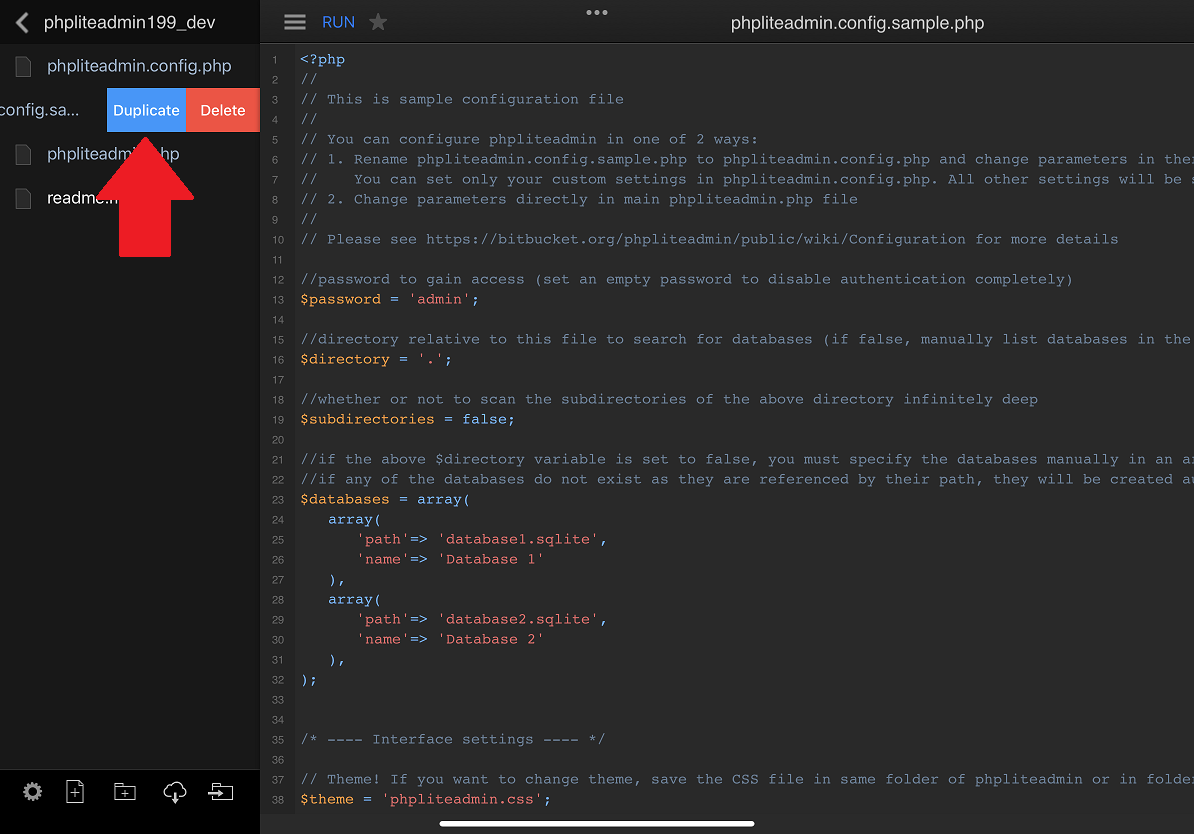Tap the file icon beside phpliteadmin.config.php
This screenshot has height=834, width=1194.
point(24,66)
